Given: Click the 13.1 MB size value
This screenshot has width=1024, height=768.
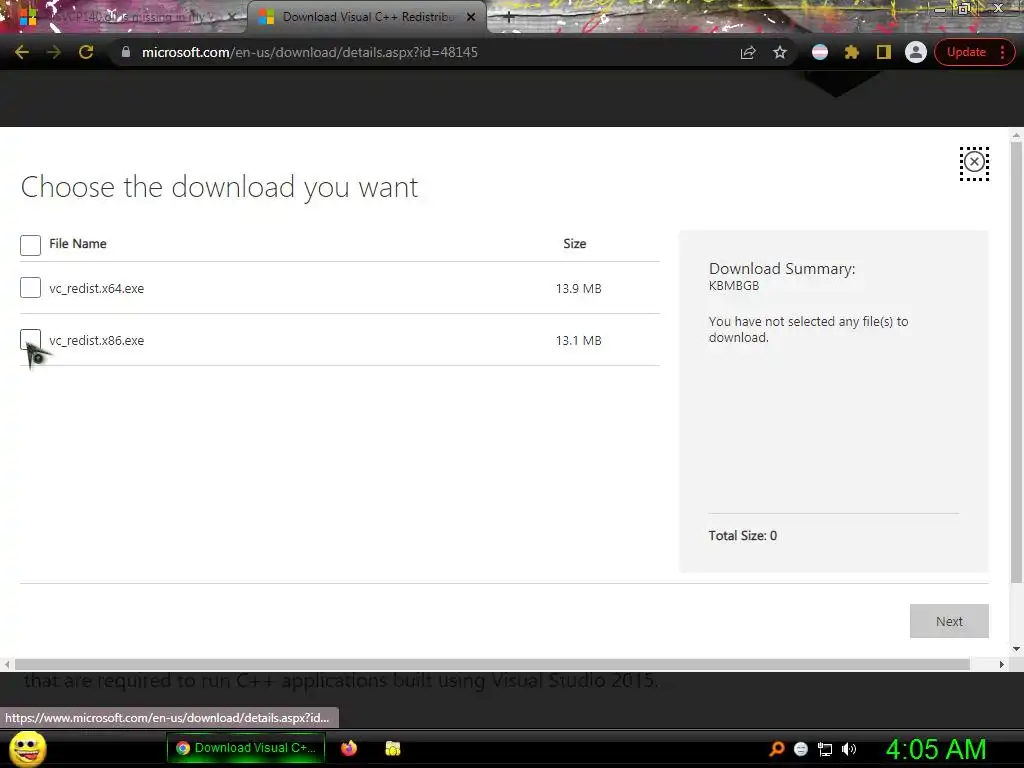Looking at the screenshot, I should [x=579, y=340].
